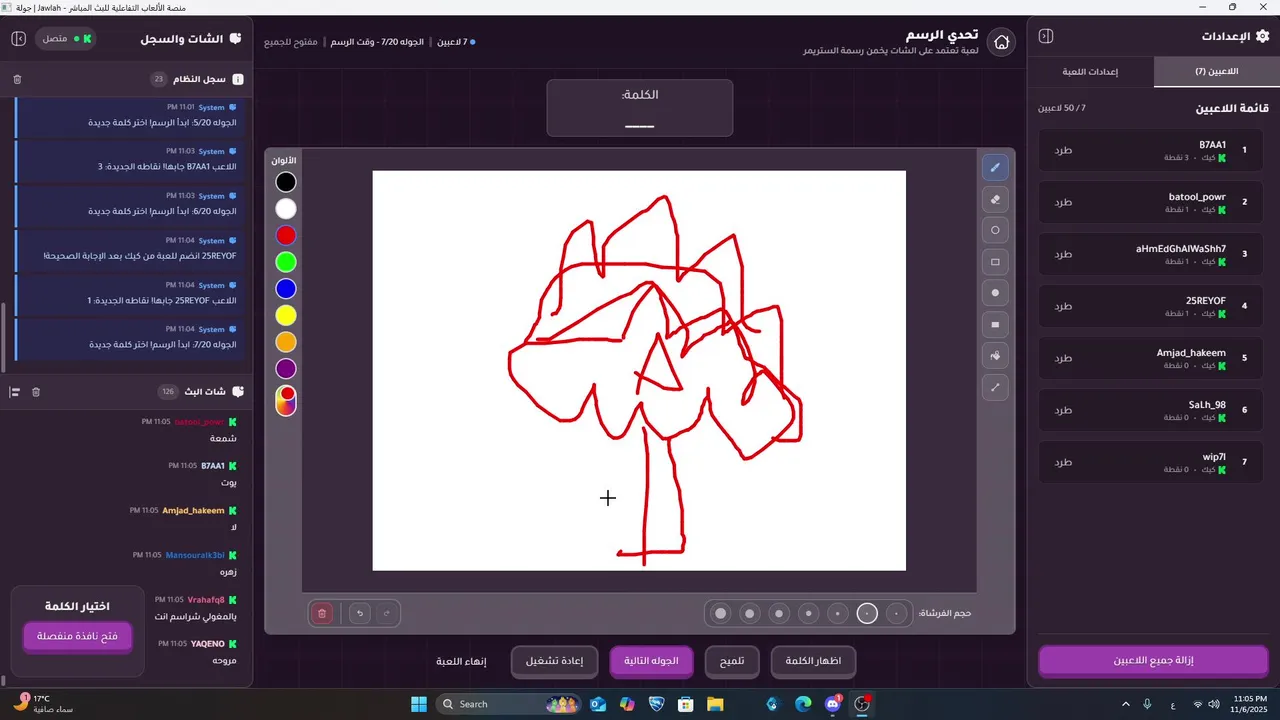Screen dimensions: 1280x720
Task: Select the eraser tool
Action: tap(995, 199)
